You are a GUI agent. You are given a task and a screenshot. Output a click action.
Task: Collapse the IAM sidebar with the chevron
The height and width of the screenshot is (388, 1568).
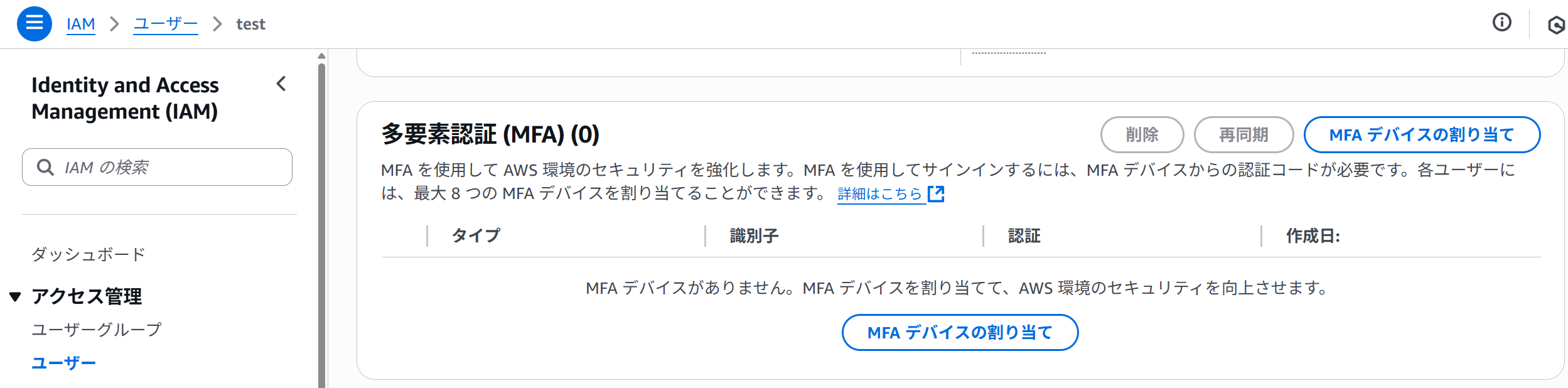[281, 84]
